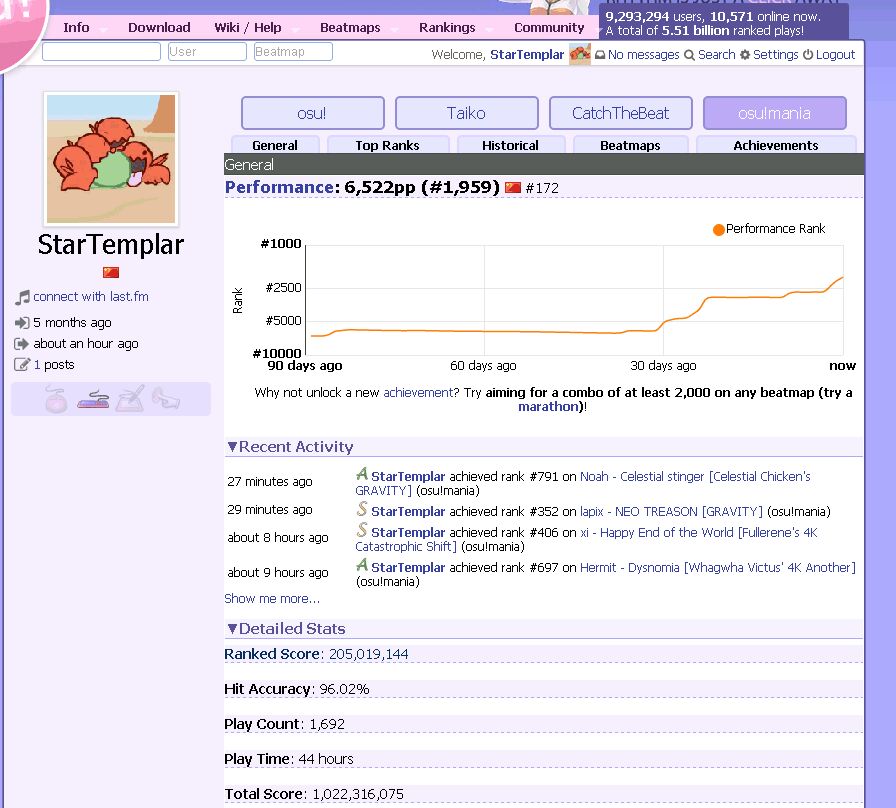The width and height of the screenshot is (896, 808).
Task: Click the Logout power icon
Action: coord(807,55)
